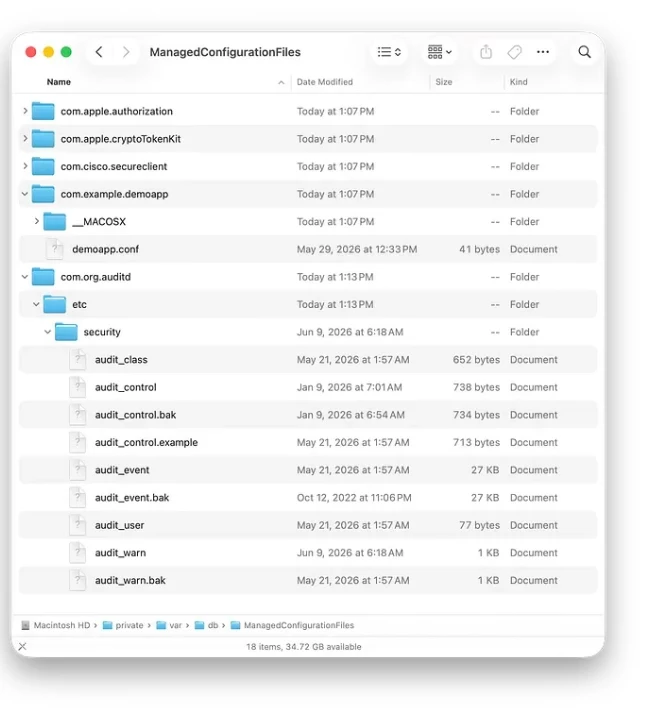This screenshot has height=724, width=662.
Task: Select the __MACOSX folder icon
Action: (54, 221)
